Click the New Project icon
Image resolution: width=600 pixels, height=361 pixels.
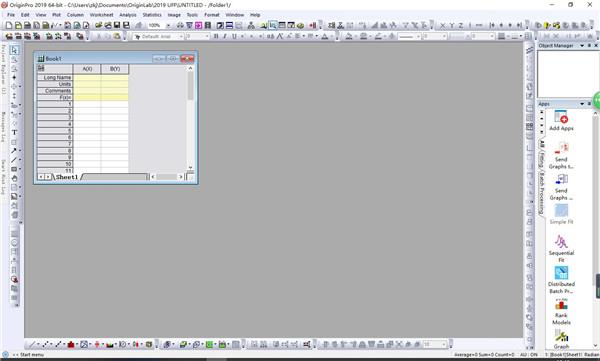tap(9, 25)
